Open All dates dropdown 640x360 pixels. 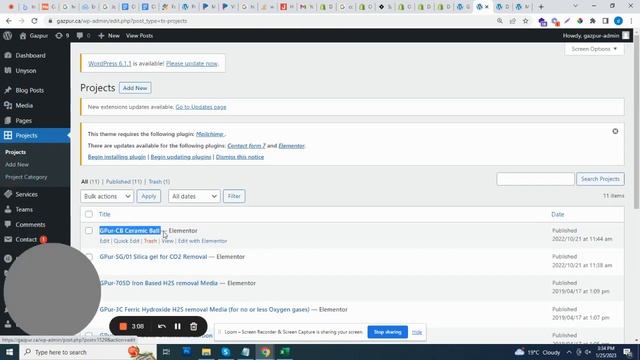194,196
